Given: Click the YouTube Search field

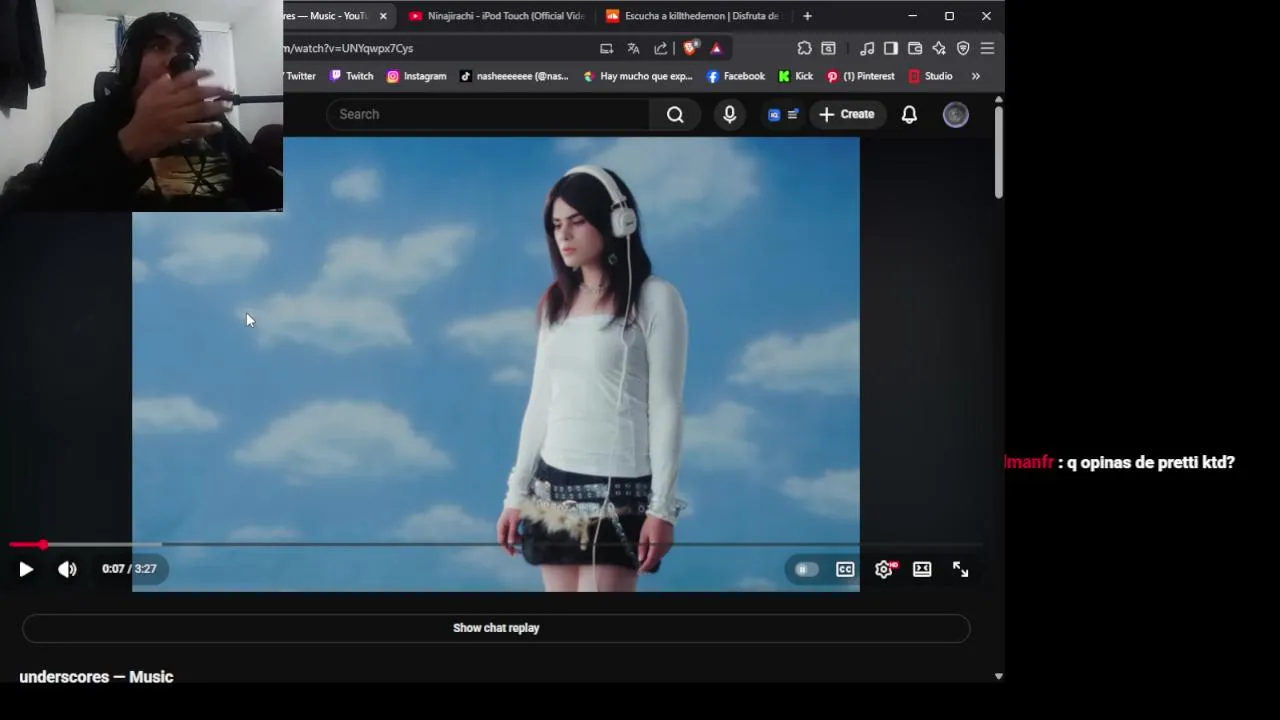Looking at the screenshot, I should (x=488, y=114).
